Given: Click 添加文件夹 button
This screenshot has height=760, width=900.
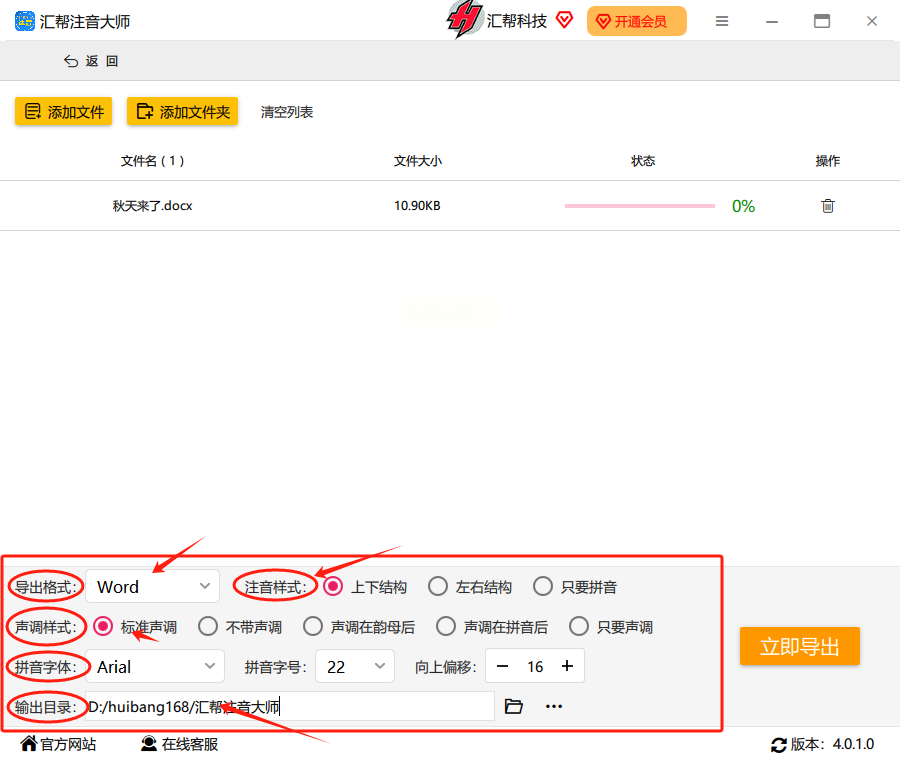Looking at the screenshot, I should click(183, 111).
